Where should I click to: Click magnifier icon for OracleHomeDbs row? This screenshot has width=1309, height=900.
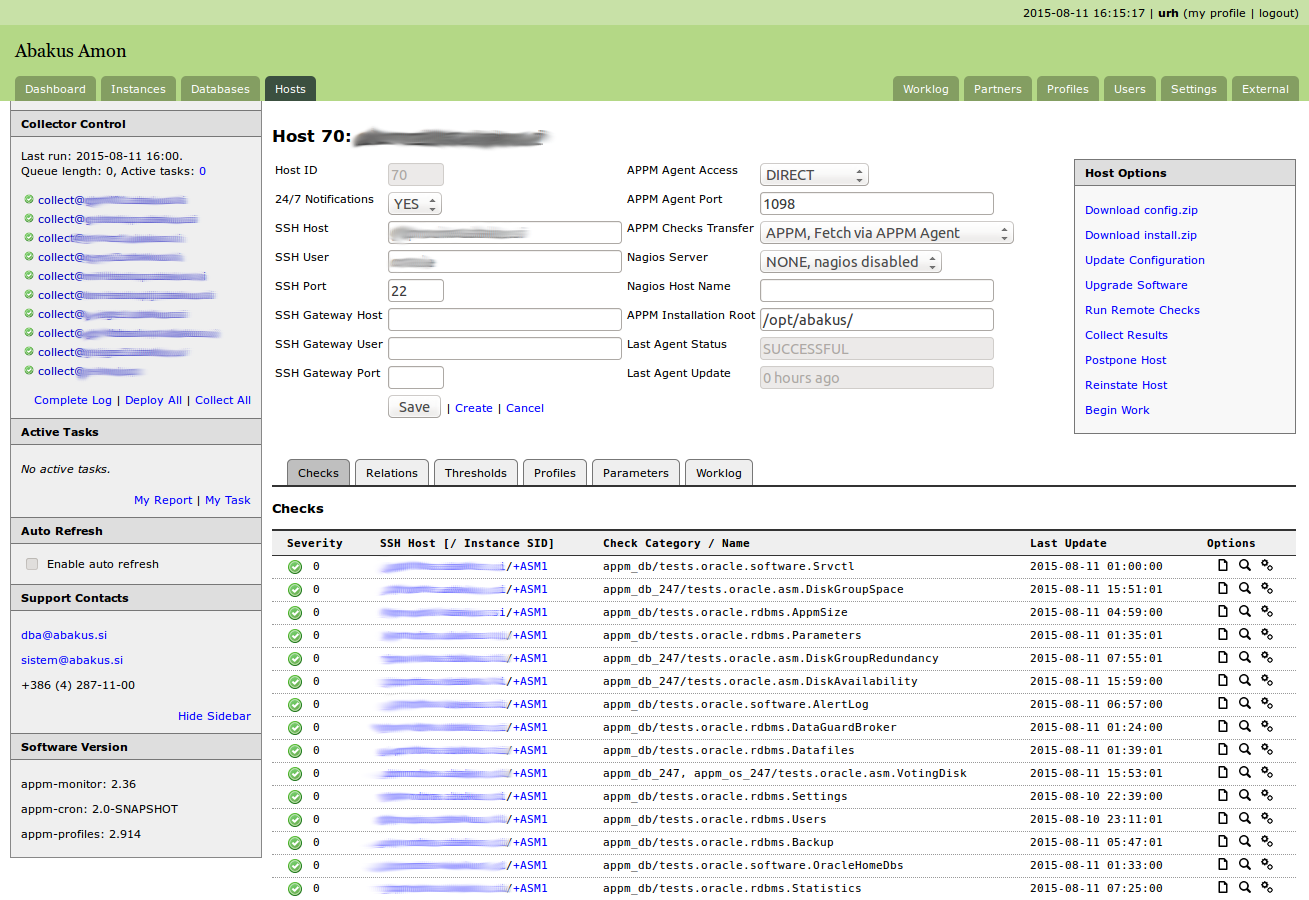(1244, 865)
